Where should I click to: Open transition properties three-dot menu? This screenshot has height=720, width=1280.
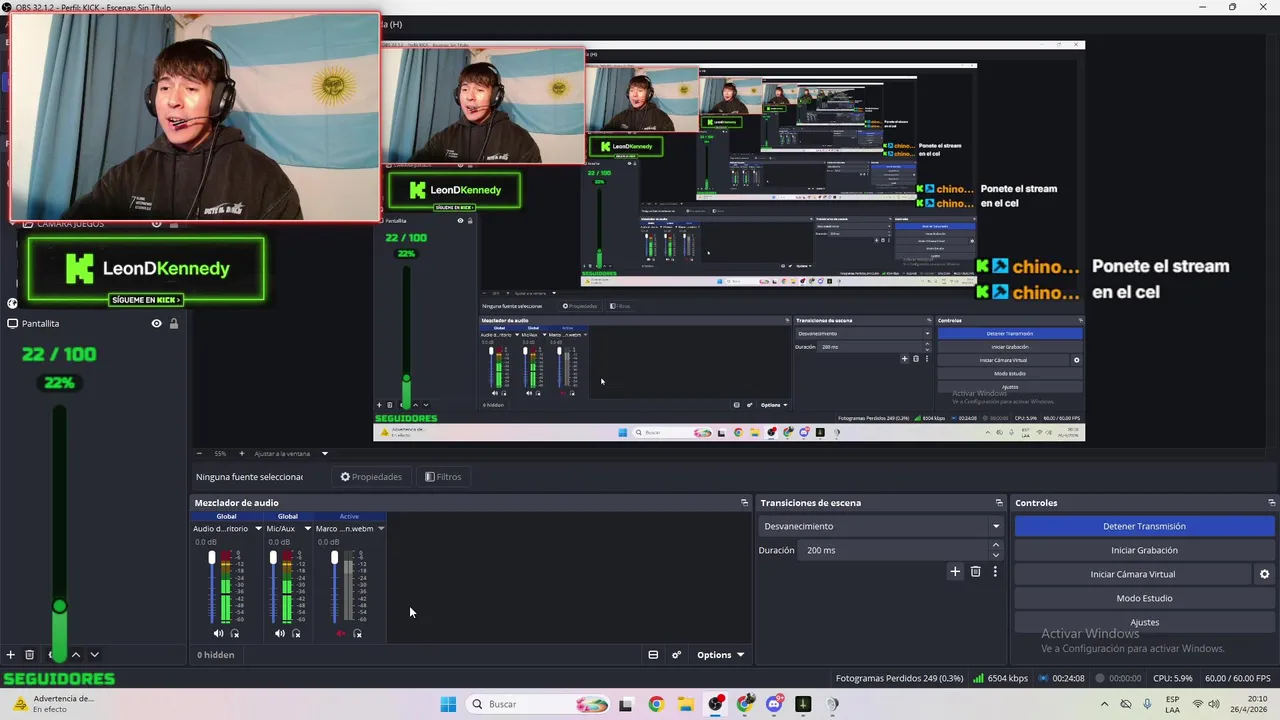(x=995, y=572)
